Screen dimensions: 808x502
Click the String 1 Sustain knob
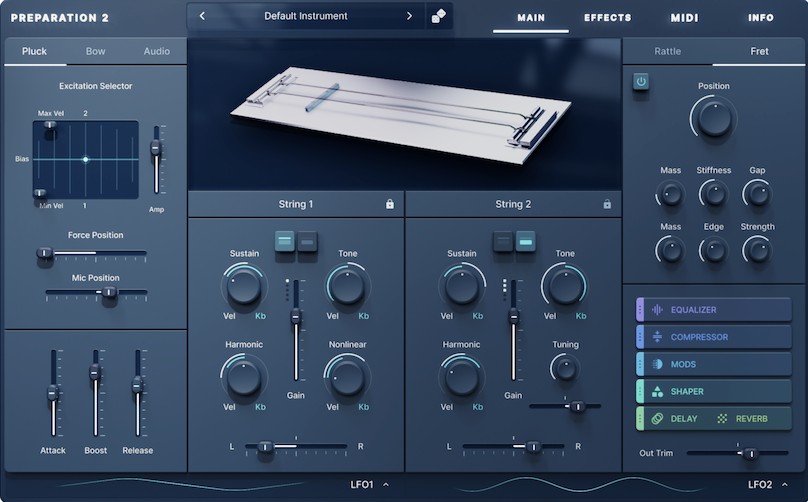[x=244, y=286]
